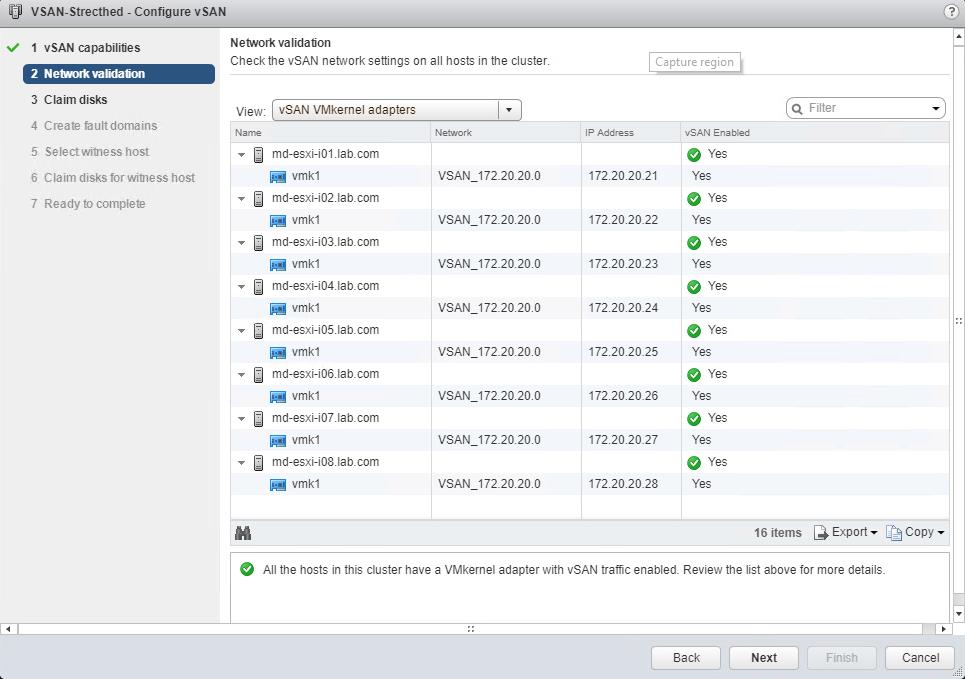Click the host icon for md-esxi-i07.lab.com
The image size is (965, 679).
tap(258, 419)
